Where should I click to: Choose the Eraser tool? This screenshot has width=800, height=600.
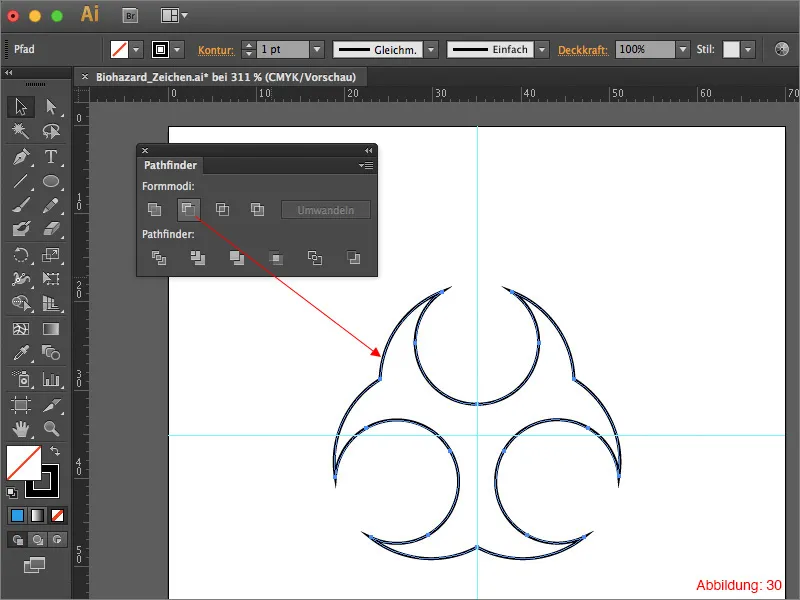(51, 229)
